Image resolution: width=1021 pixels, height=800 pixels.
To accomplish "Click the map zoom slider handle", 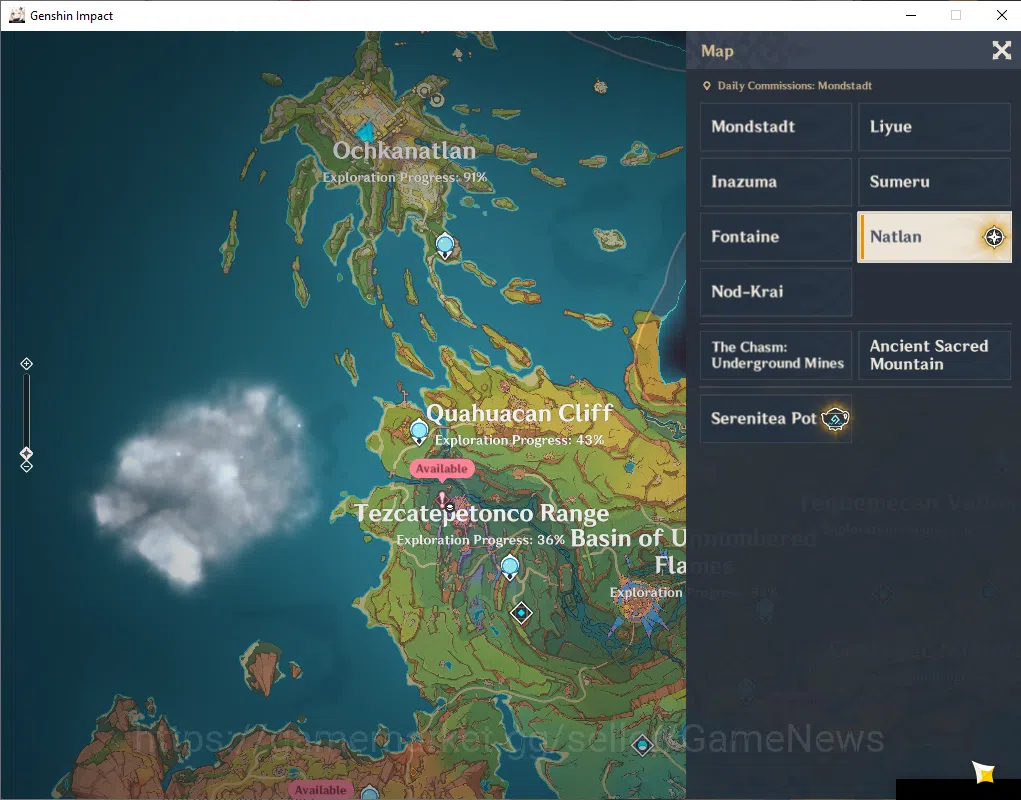I will [x=26, y=452].
